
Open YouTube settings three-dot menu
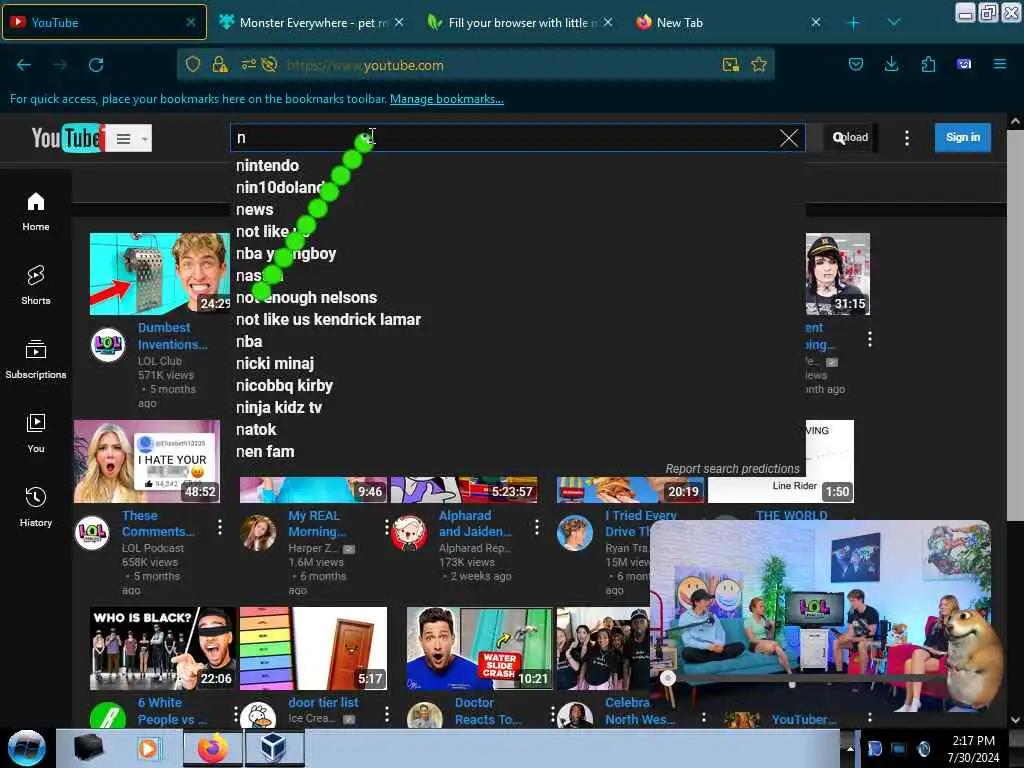click(906, 138)
